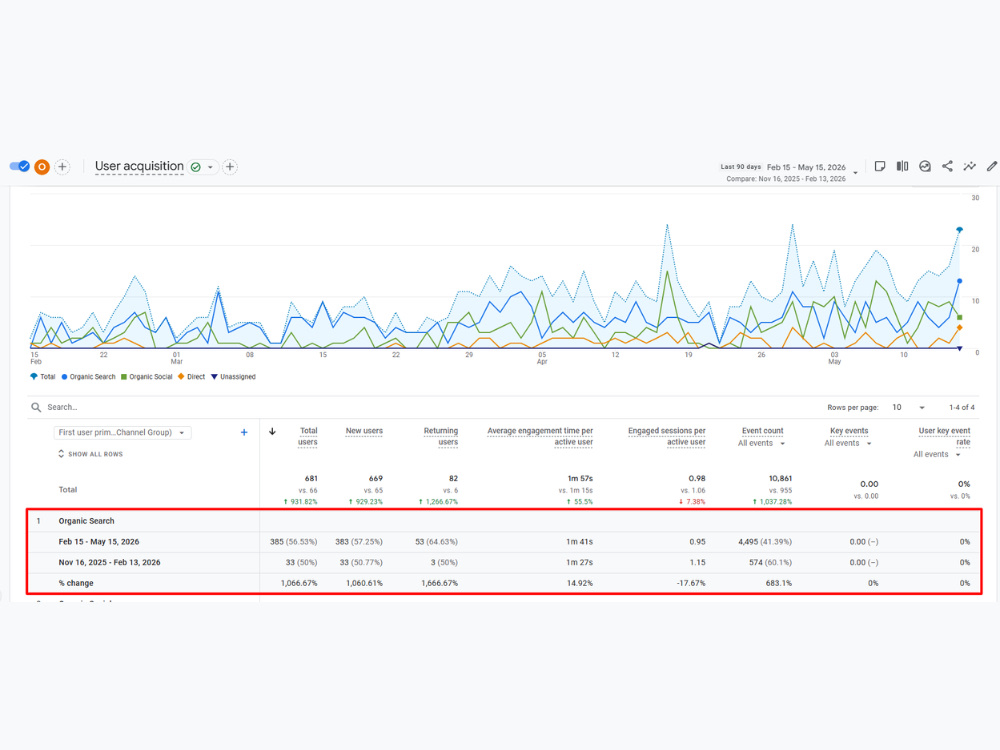The image size is (1000, 750).
Task: Toggle the Organic Social legend item
Action: pyautogui.click(x=147, y=377)
